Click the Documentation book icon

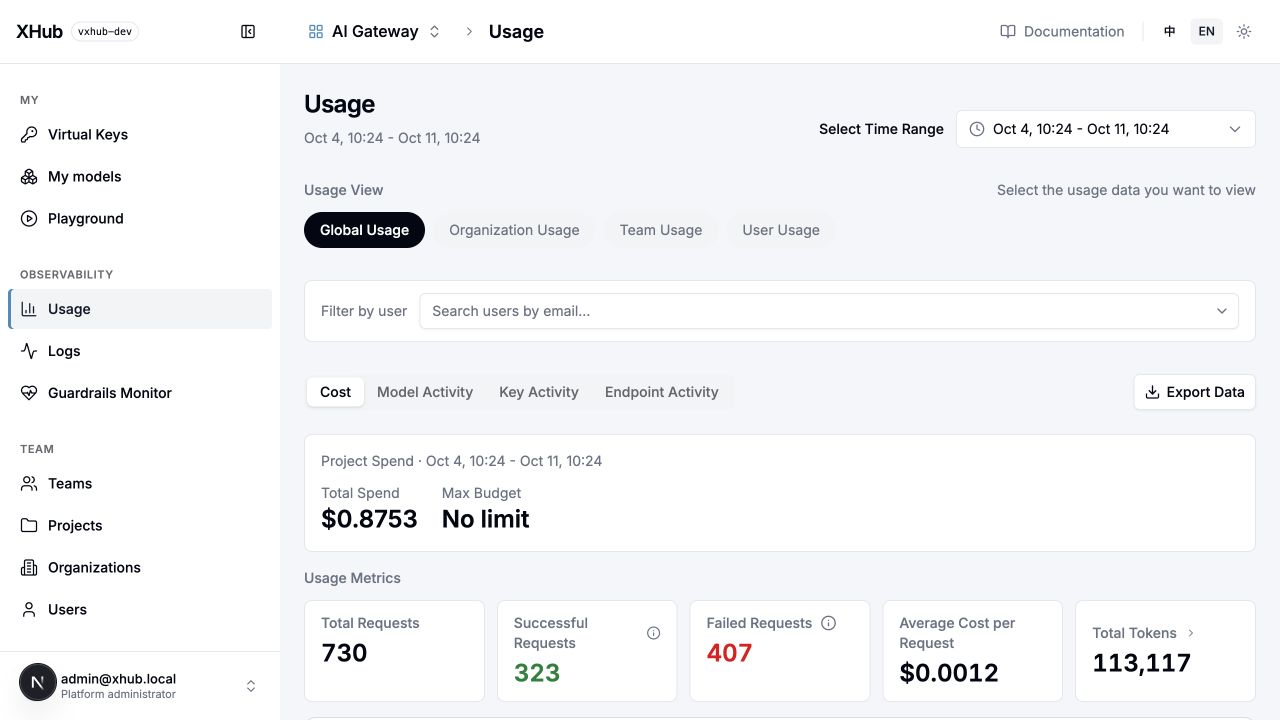coord(1008,32)
